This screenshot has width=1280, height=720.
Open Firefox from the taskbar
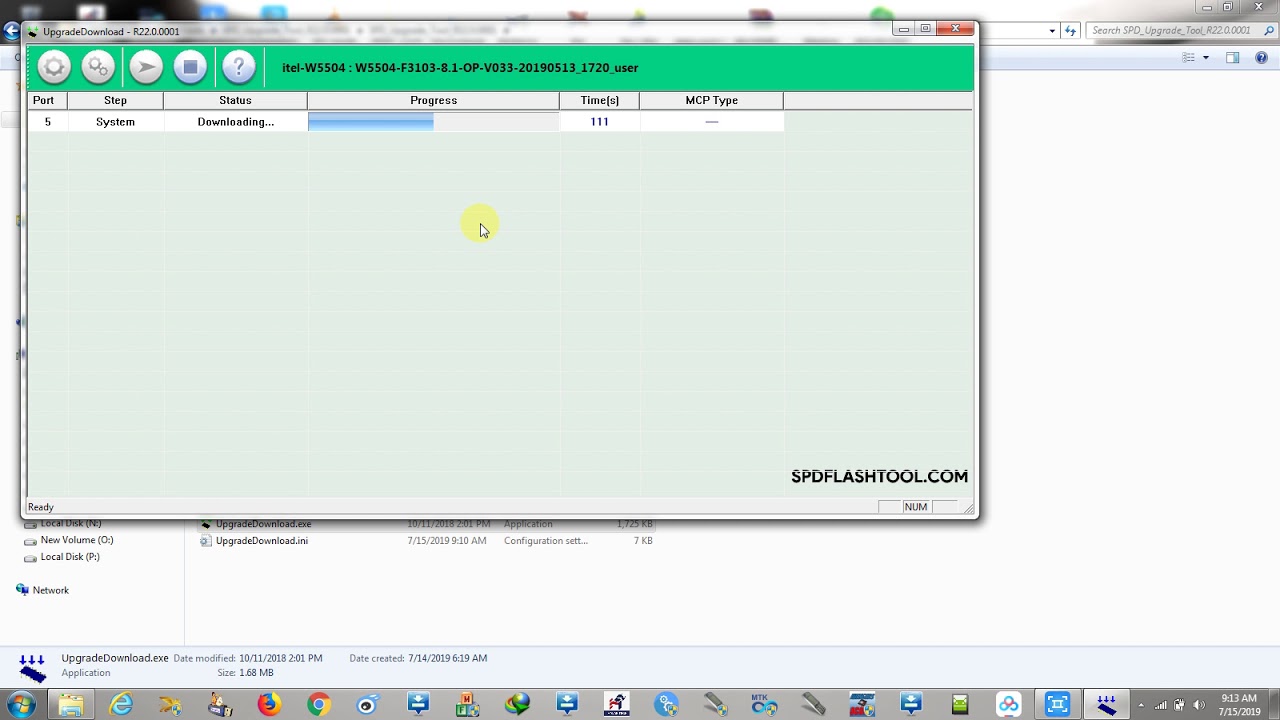[x=269, y=705]
